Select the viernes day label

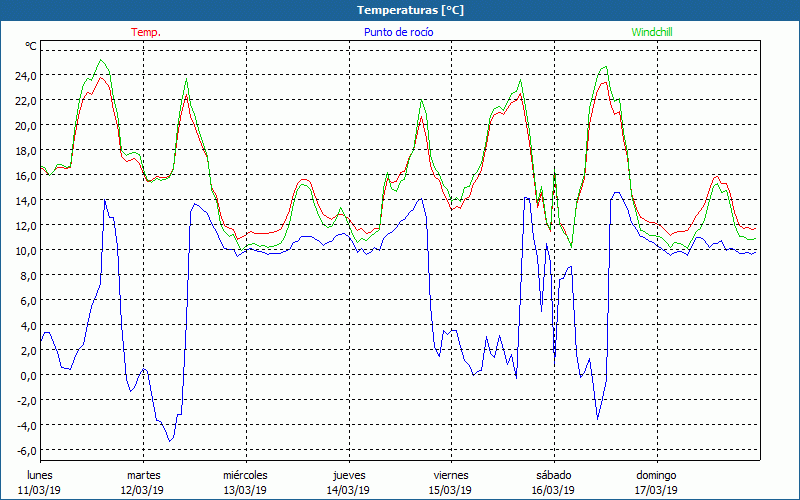451,475
